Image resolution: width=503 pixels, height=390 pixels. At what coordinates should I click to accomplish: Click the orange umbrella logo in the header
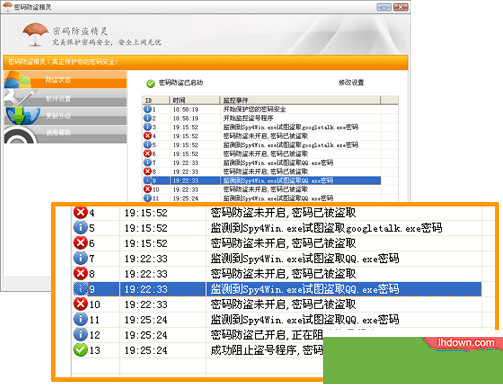click(35, 34)
